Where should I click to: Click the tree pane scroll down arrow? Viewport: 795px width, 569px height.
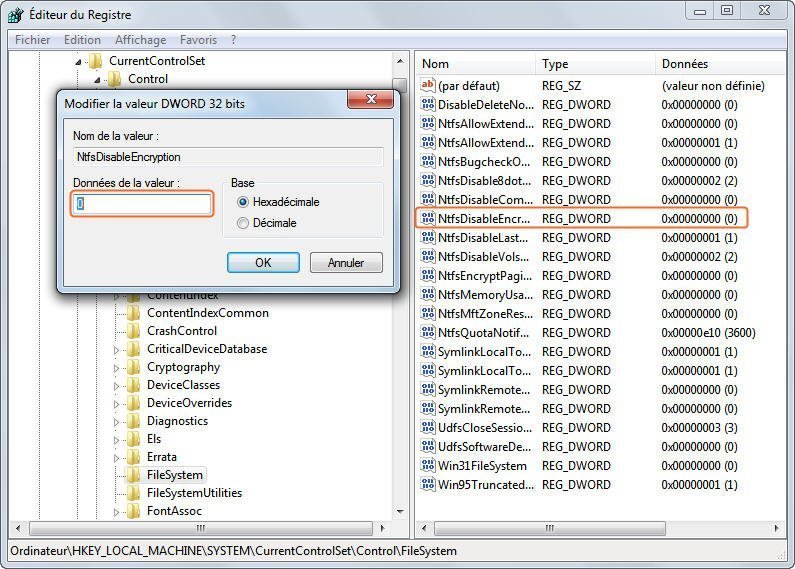[400, 512]
